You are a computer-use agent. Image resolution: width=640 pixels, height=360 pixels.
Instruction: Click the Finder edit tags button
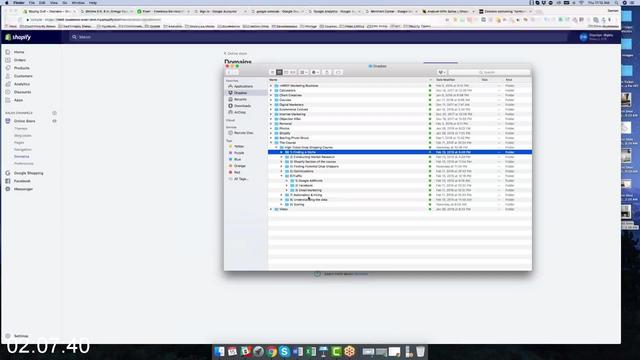(338, 72)
